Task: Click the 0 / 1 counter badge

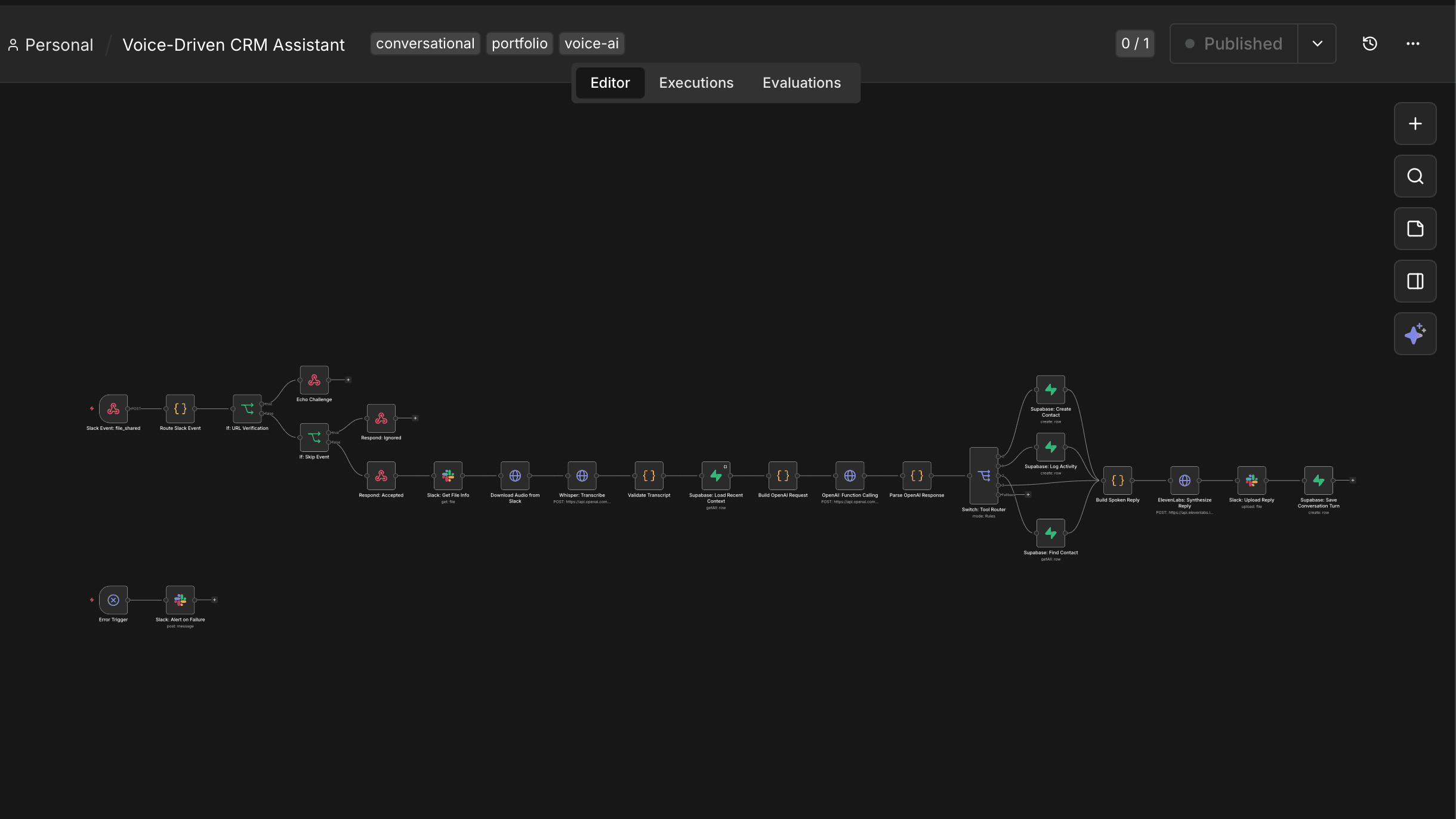Action: [x=1135, y=44]
